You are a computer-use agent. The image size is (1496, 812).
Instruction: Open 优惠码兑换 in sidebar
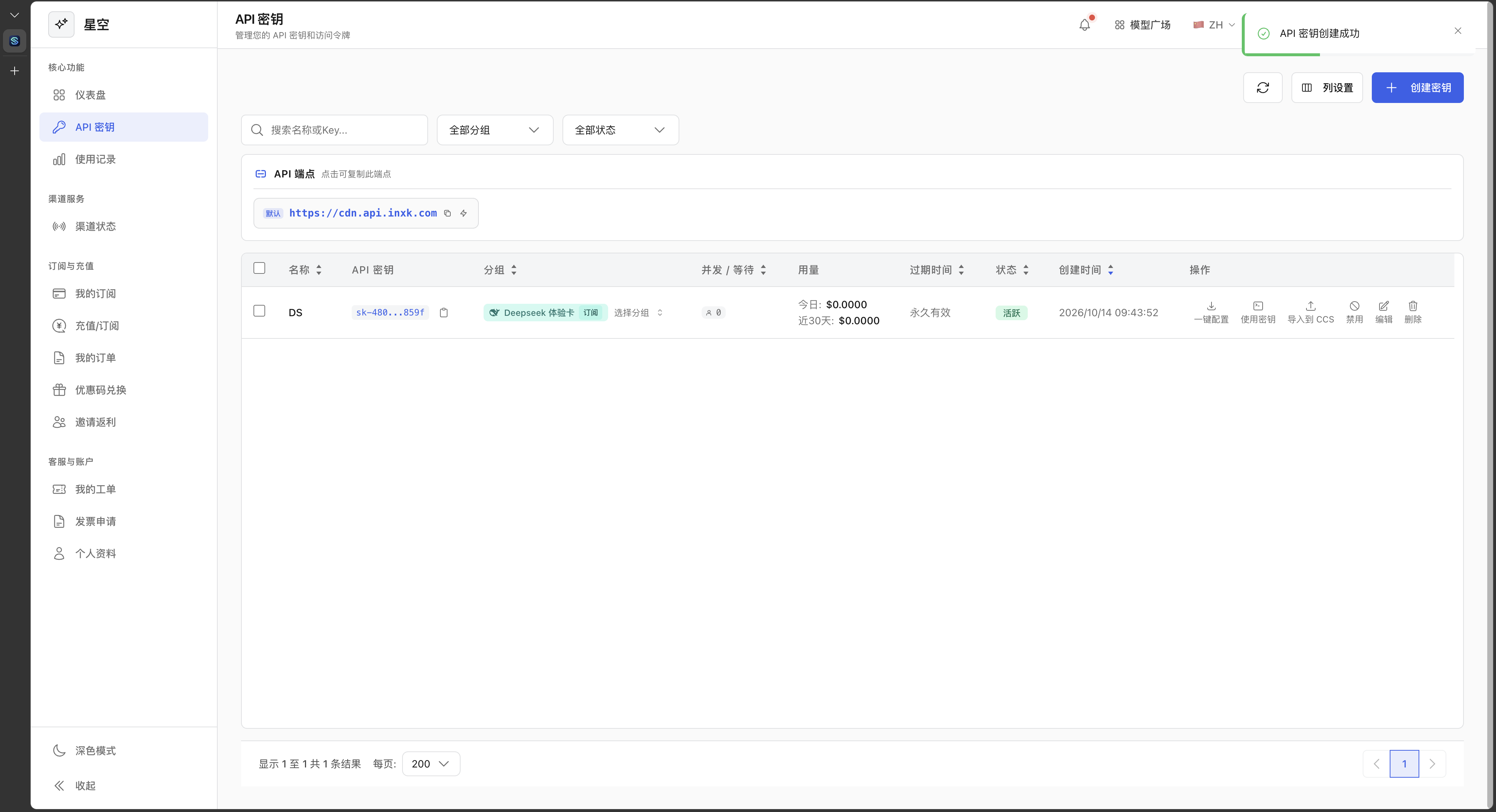pos(124,390)
